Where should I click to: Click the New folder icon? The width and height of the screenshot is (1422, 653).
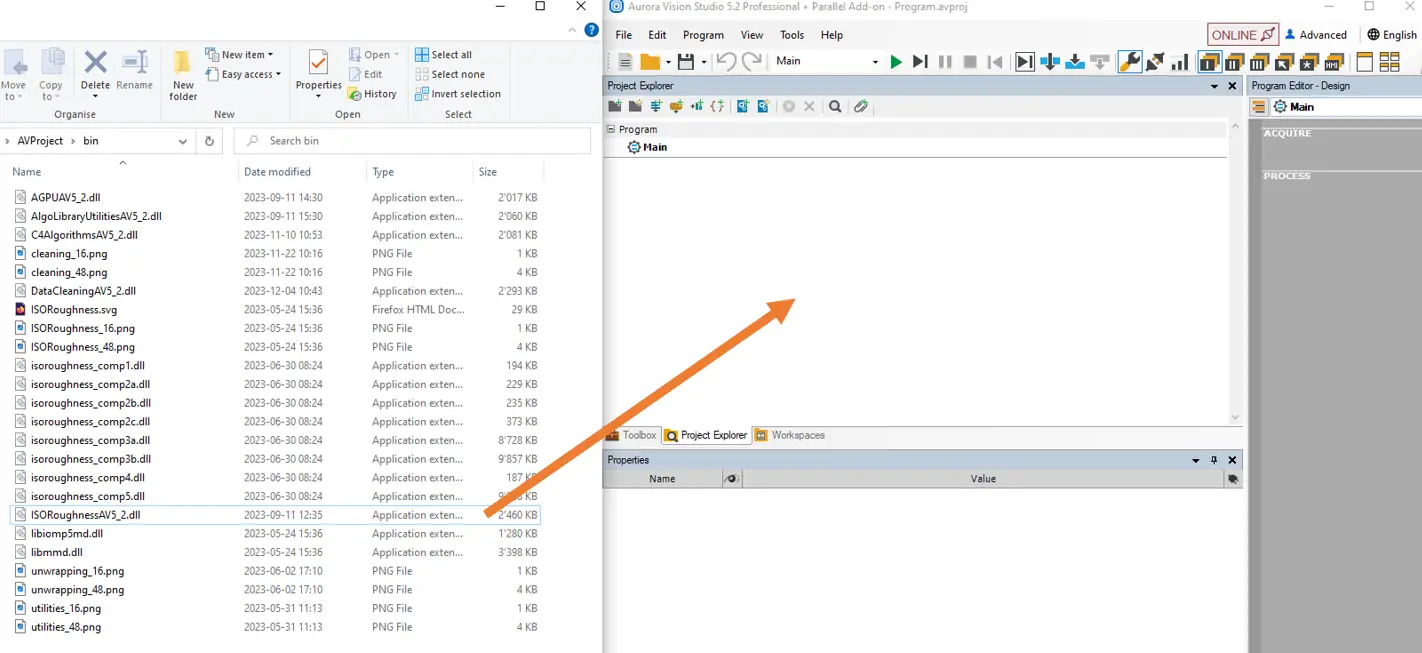(183, 75)
